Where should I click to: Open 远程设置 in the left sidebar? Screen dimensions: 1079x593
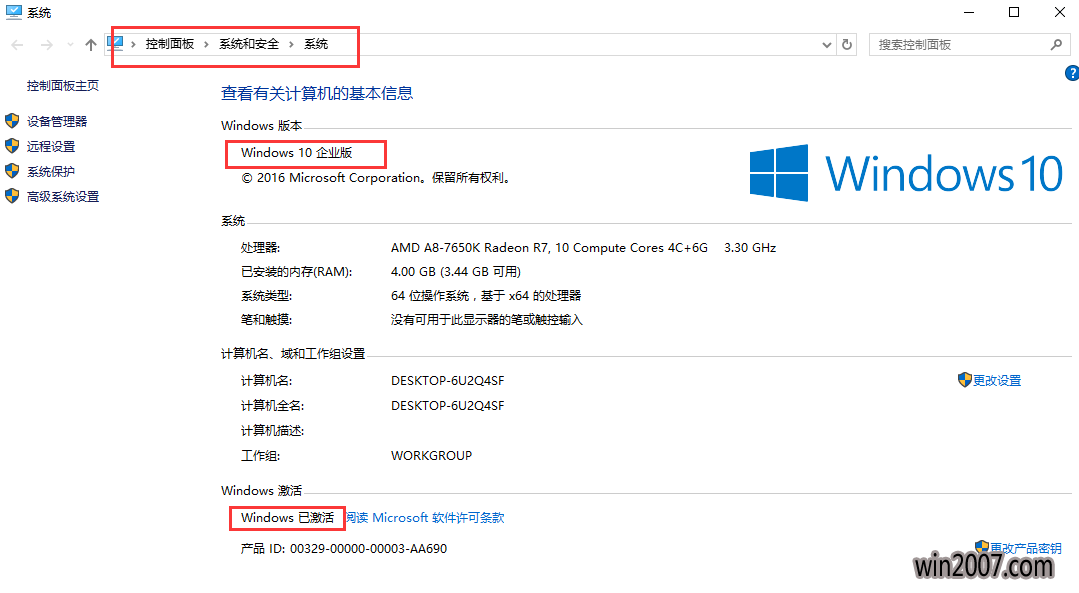[x=51, y=147]
